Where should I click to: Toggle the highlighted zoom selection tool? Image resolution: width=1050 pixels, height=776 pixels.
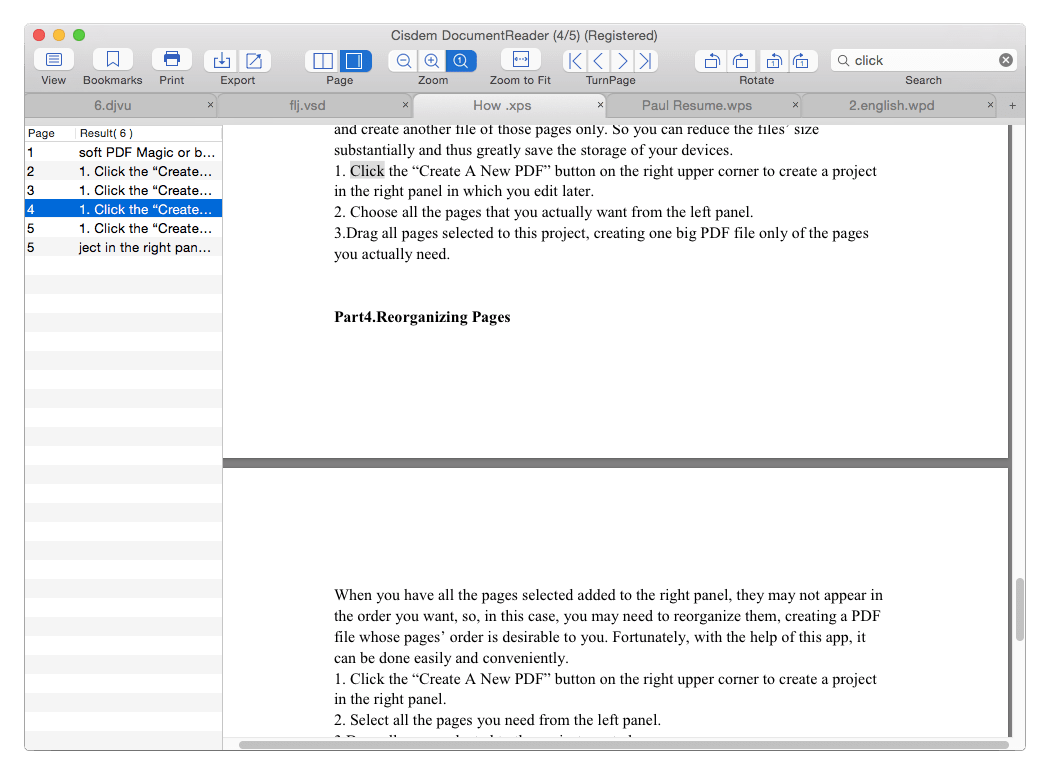coord(461,60)
